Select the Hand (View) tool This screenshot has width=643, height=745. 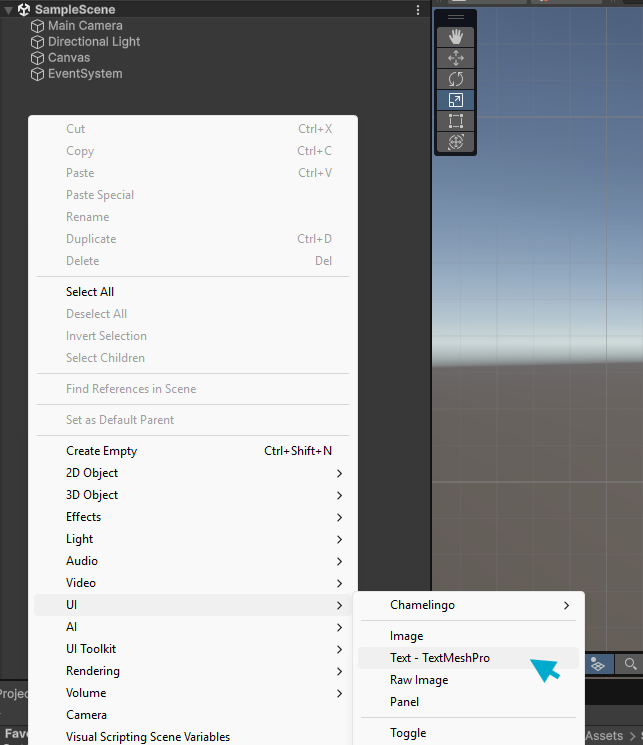pos(456,36)
